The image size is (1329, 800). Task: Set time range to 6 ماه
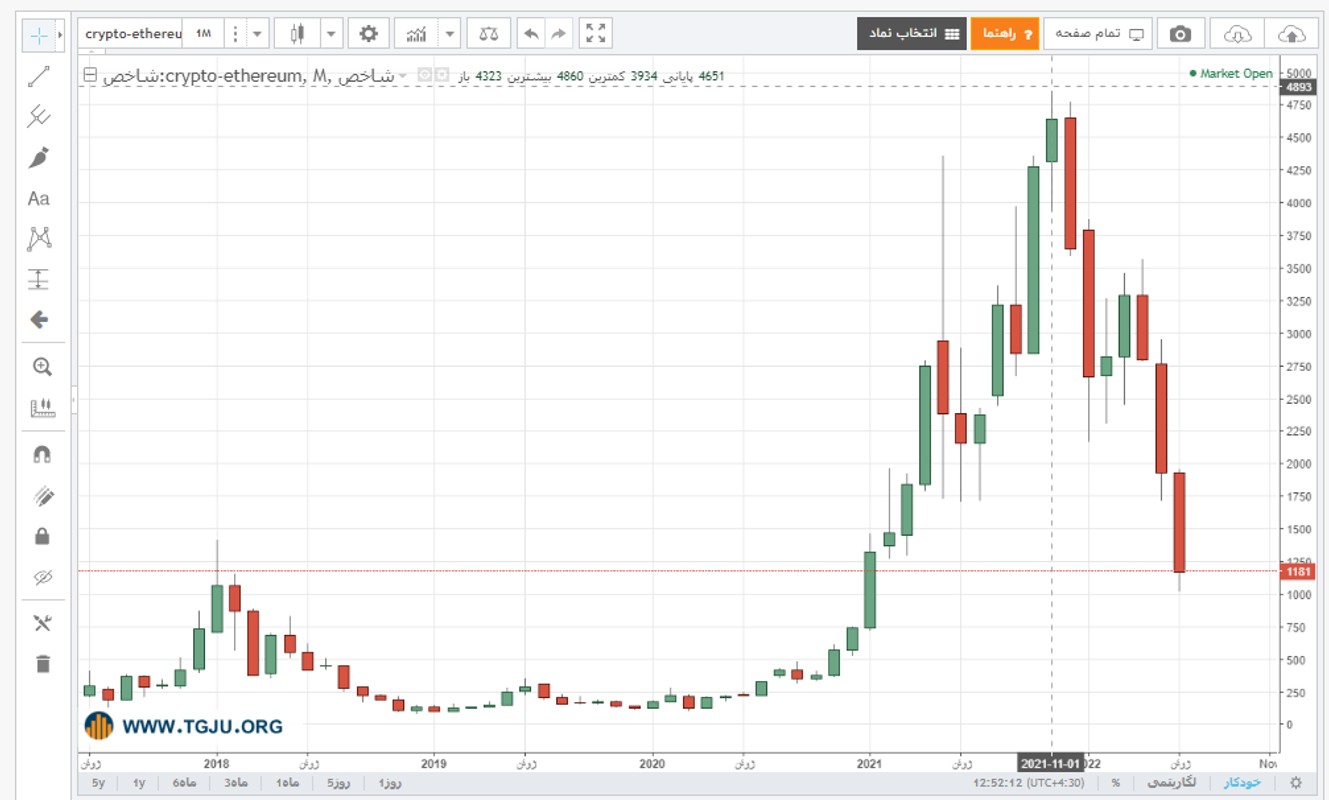[x=184, y=783]
